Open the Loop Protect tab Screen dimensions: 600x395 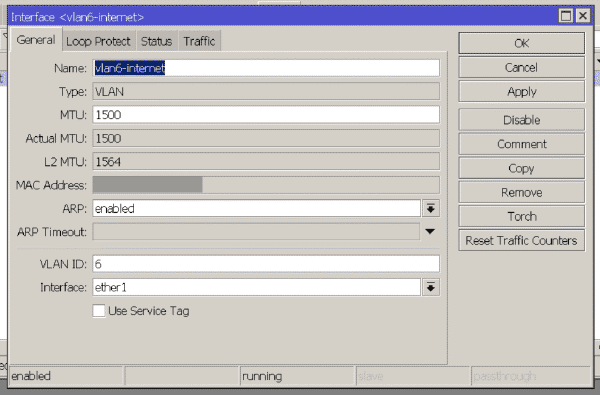[x=98, y=41]
